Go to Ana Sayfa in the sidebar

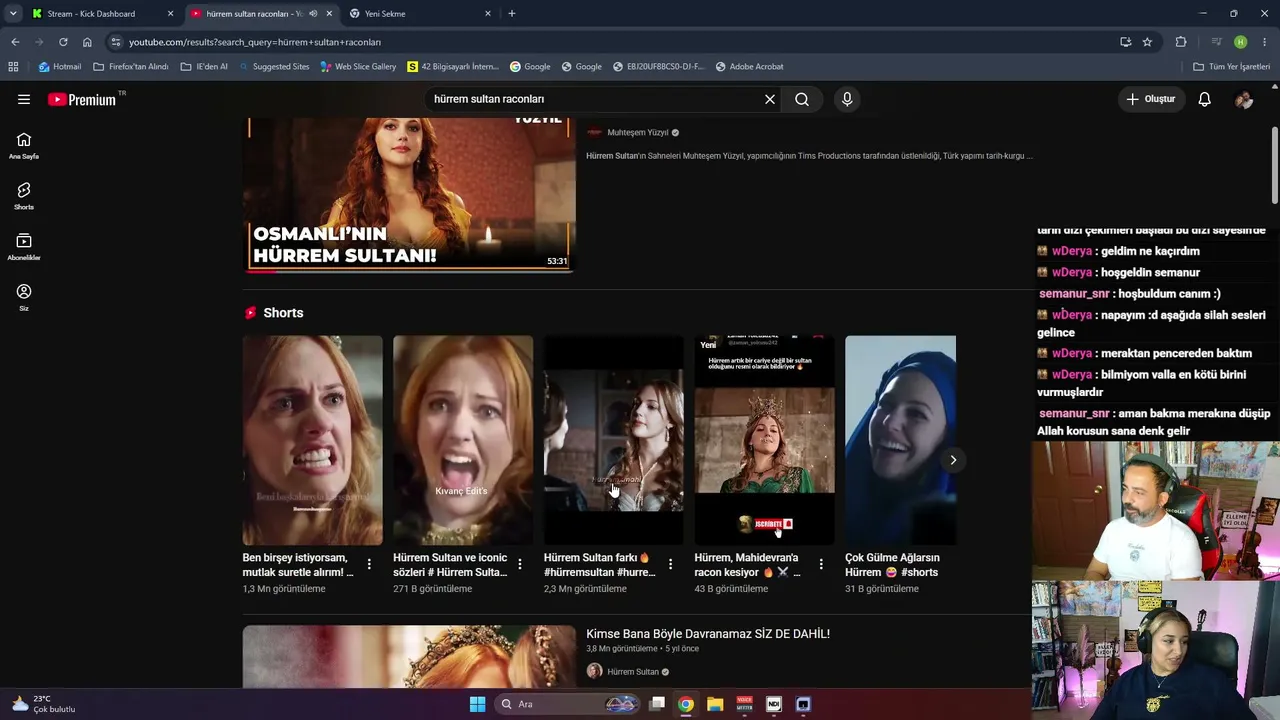(x=24, y=146)
